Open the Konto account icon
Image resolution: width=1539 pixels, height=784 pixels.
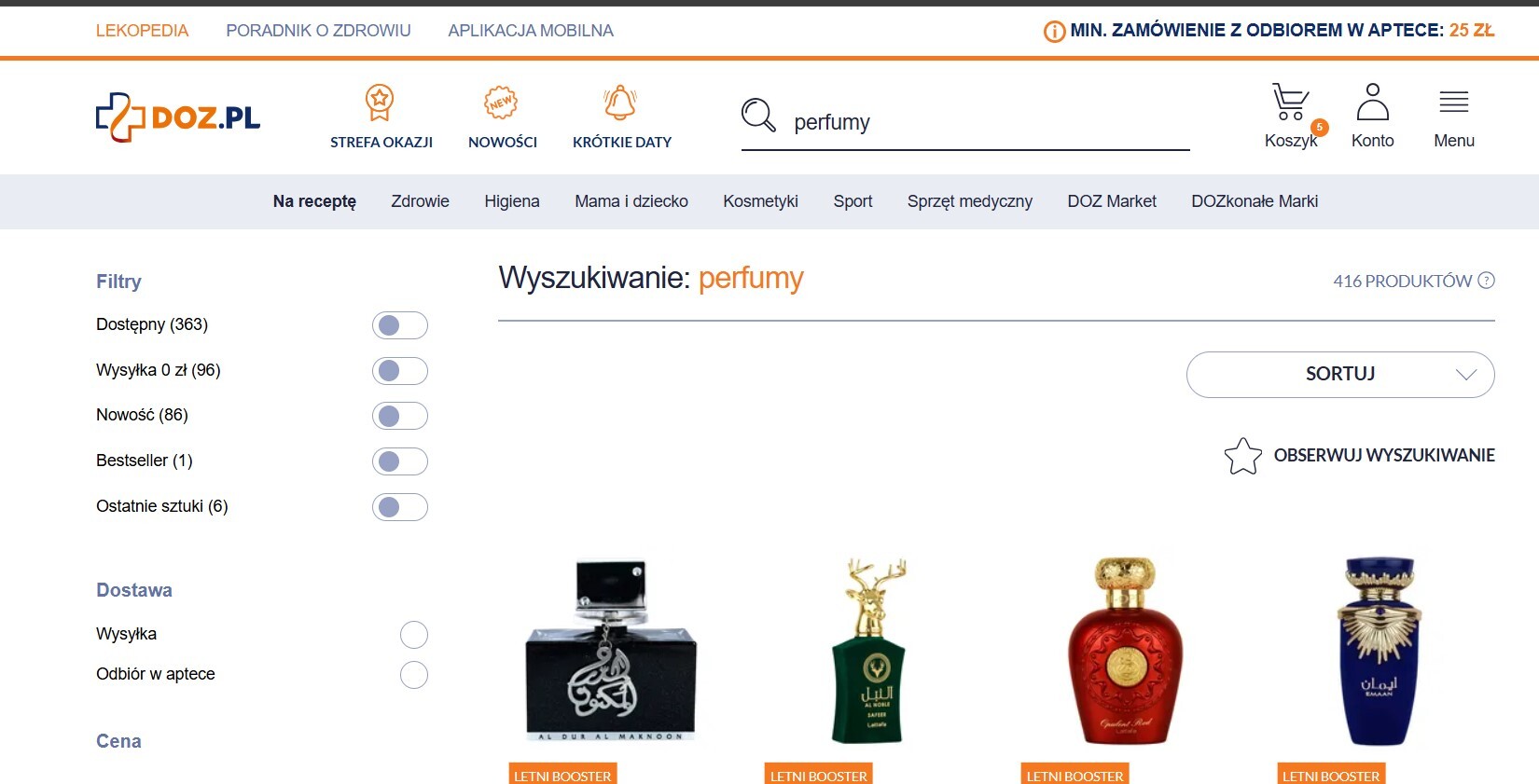[x=1372, y=103]
